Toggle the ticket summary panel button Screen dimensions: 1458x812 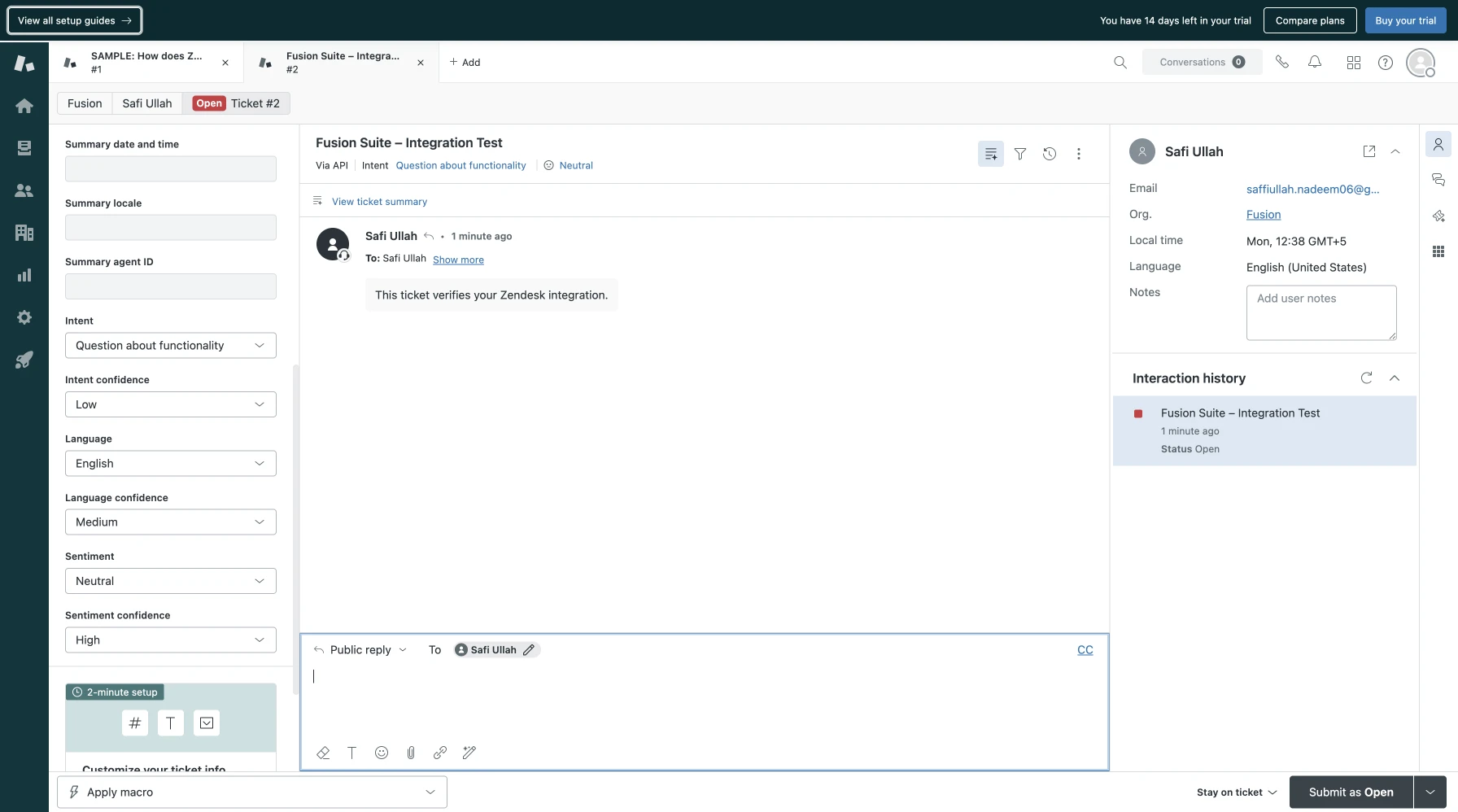(991, 154)
